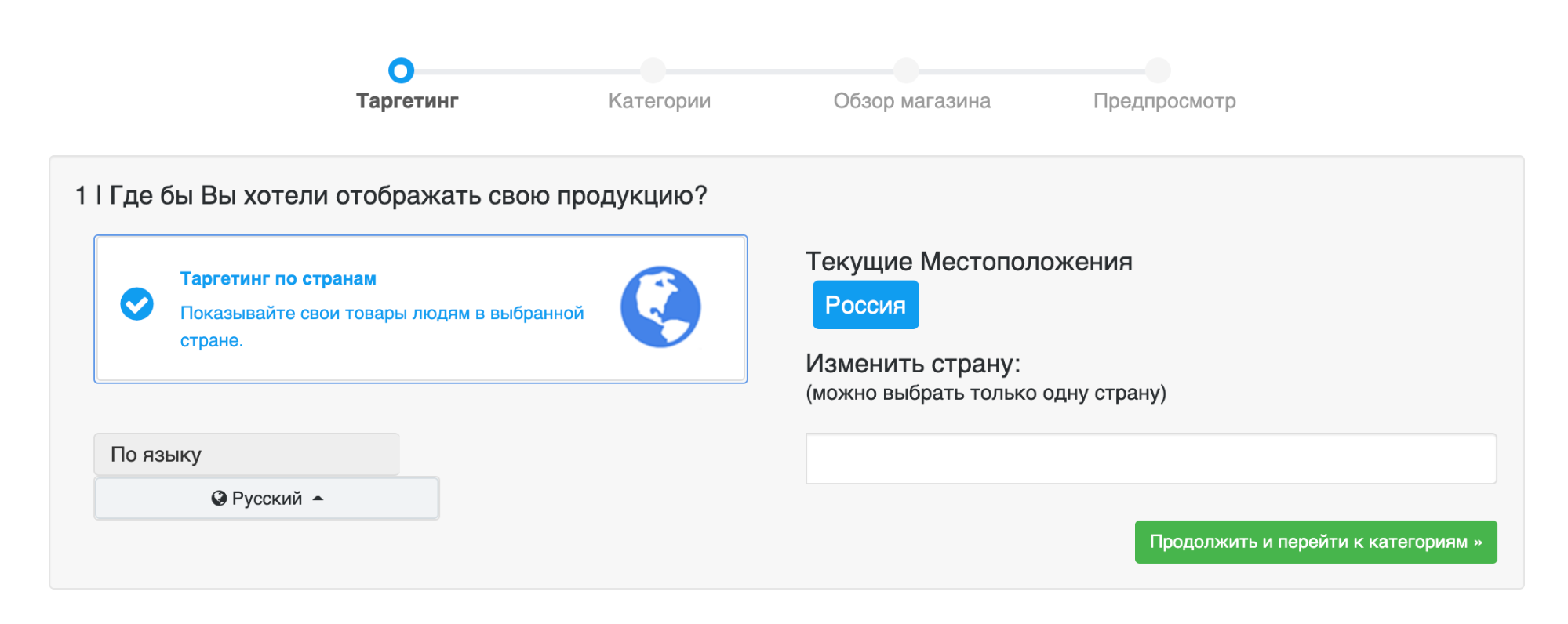Click the blue globe icon in targeting card

(660, 307)
